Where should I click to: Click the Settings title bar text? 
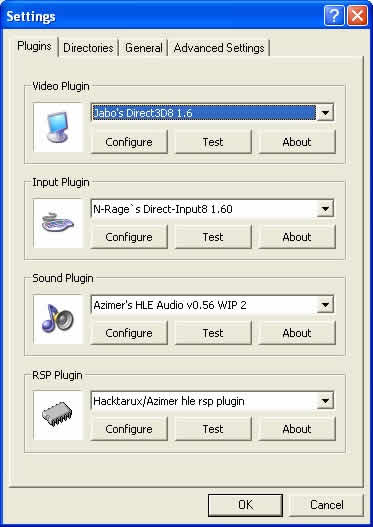31,16
